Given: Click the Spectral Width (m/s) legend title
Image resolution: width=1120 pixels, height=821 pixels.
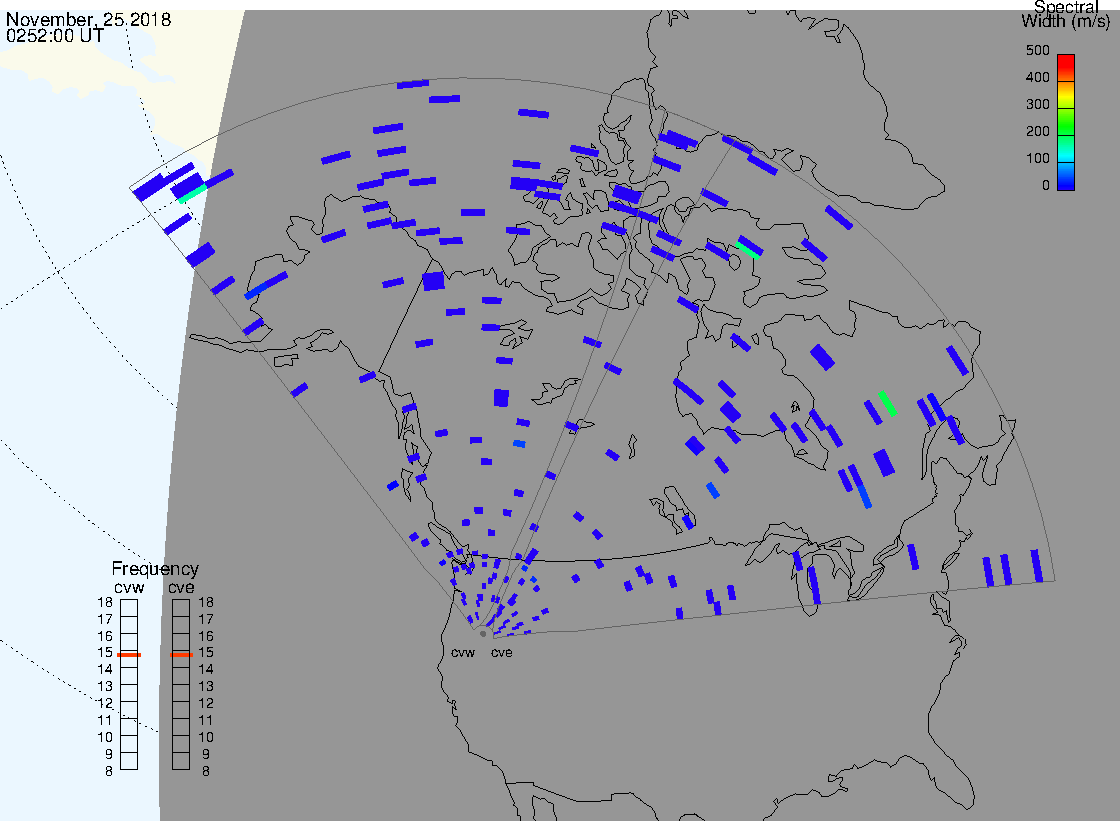Looking at the screenshot, I should [x=1066, y=14].
